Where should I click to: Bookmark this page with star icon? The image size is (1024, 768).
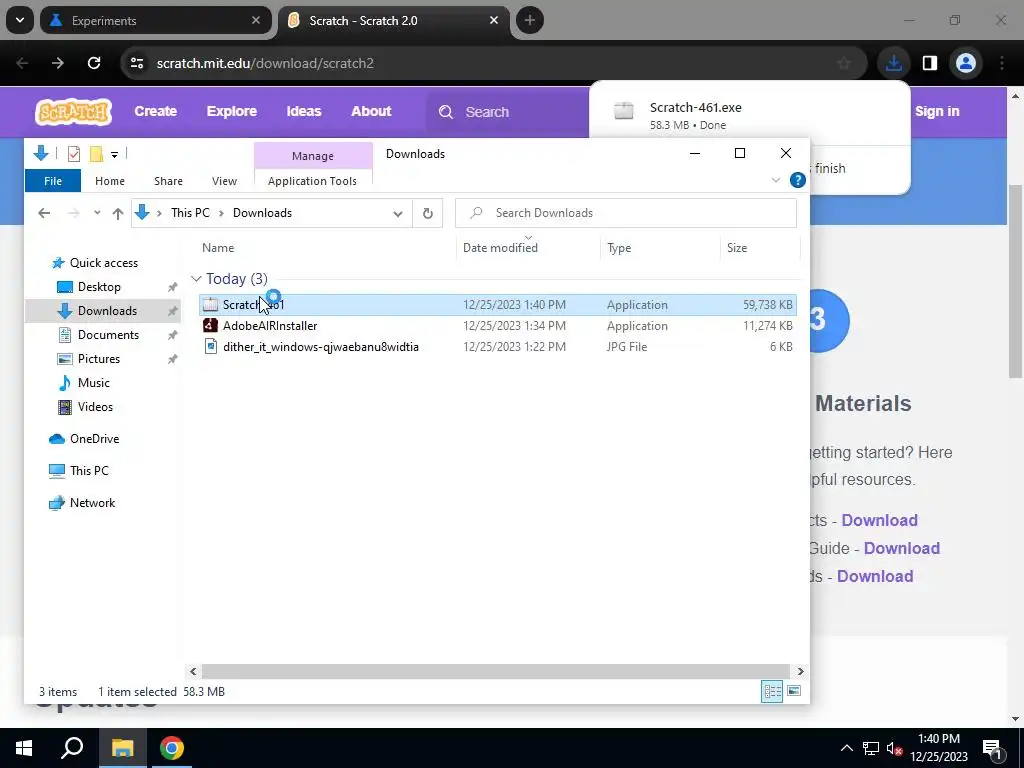pyautogui.click(x=844, y=63)
